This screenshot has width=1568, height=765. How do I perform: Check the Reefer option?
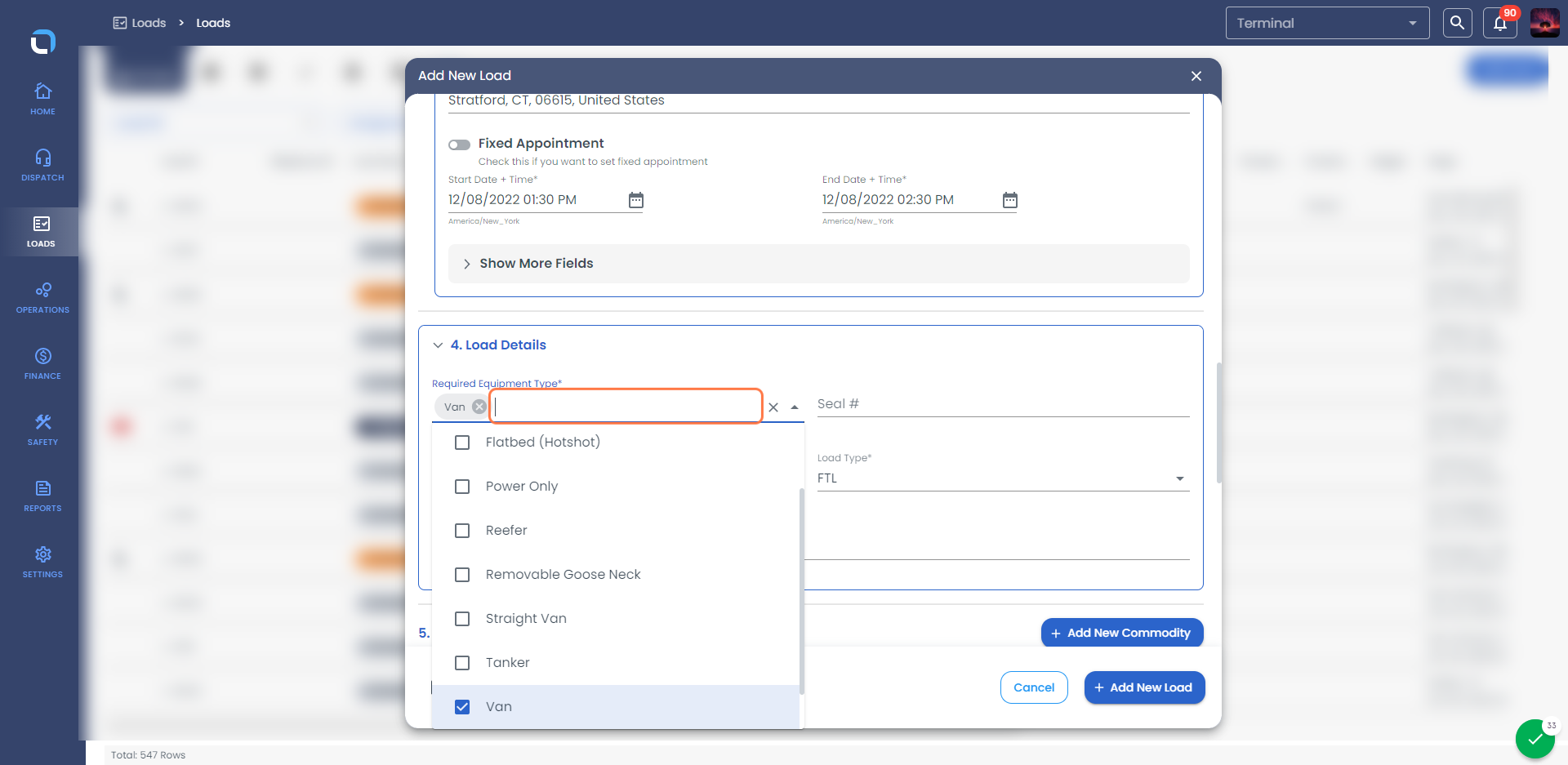coord(462,531)
